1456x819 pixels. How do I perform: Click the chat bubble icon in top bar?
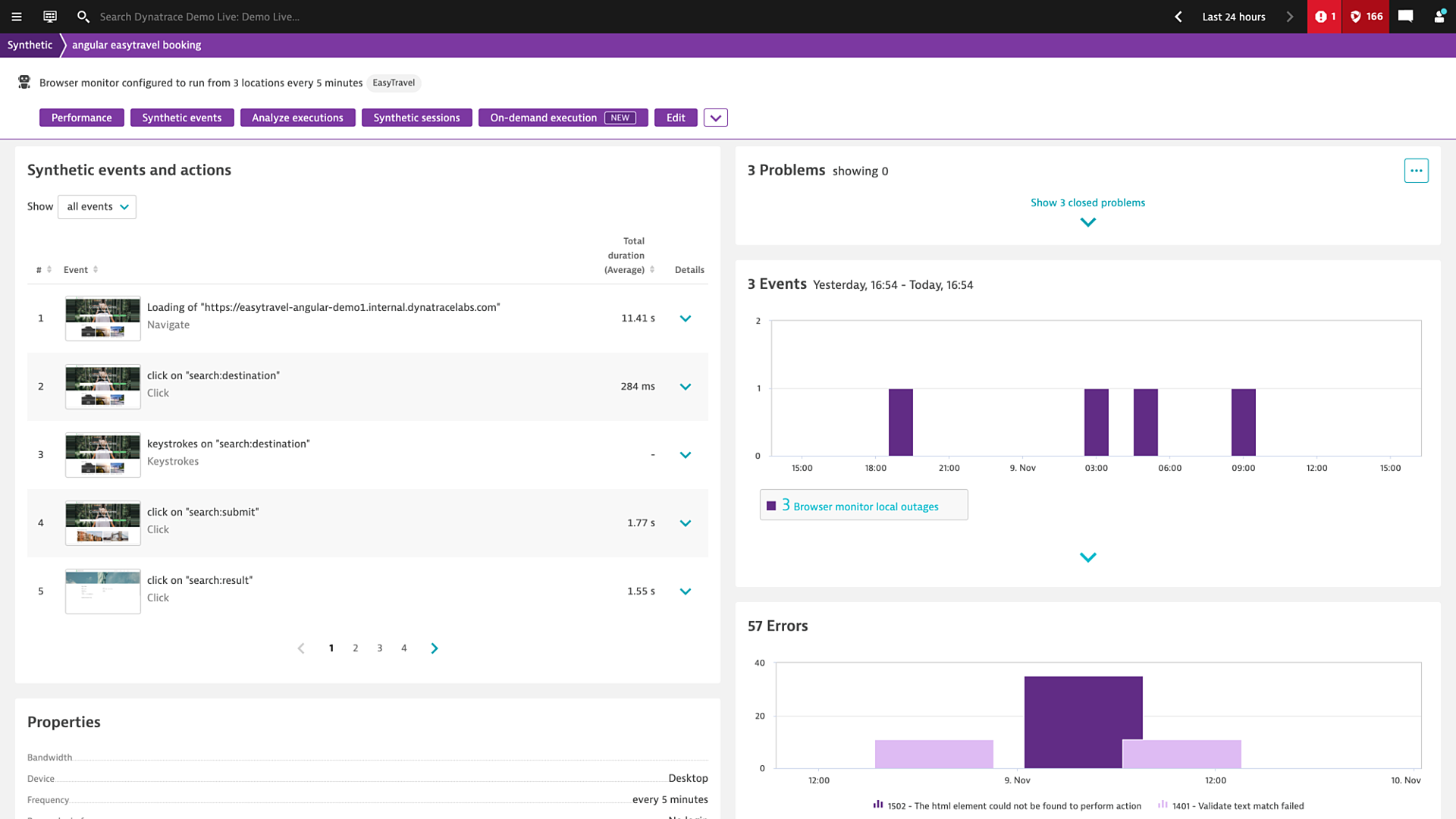pyautogui.click(x=1405, y=16)
